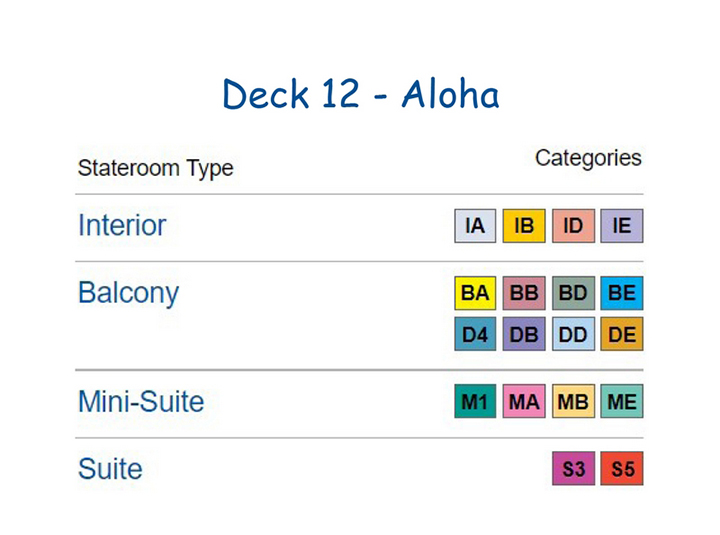The height and width of the screenshot is (535, 720).
Task: Click the red S5 suite category
Action: (x=622, y=468)
